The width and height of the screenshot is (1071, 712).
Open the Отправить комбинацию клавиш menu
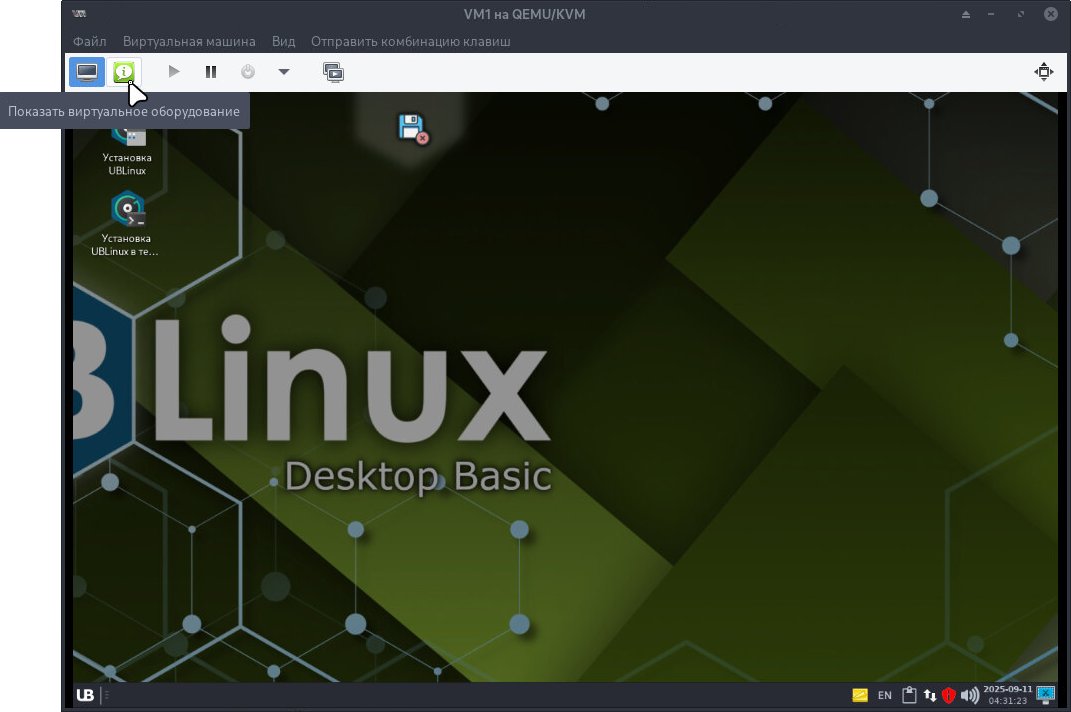click(x=411, y=41)
